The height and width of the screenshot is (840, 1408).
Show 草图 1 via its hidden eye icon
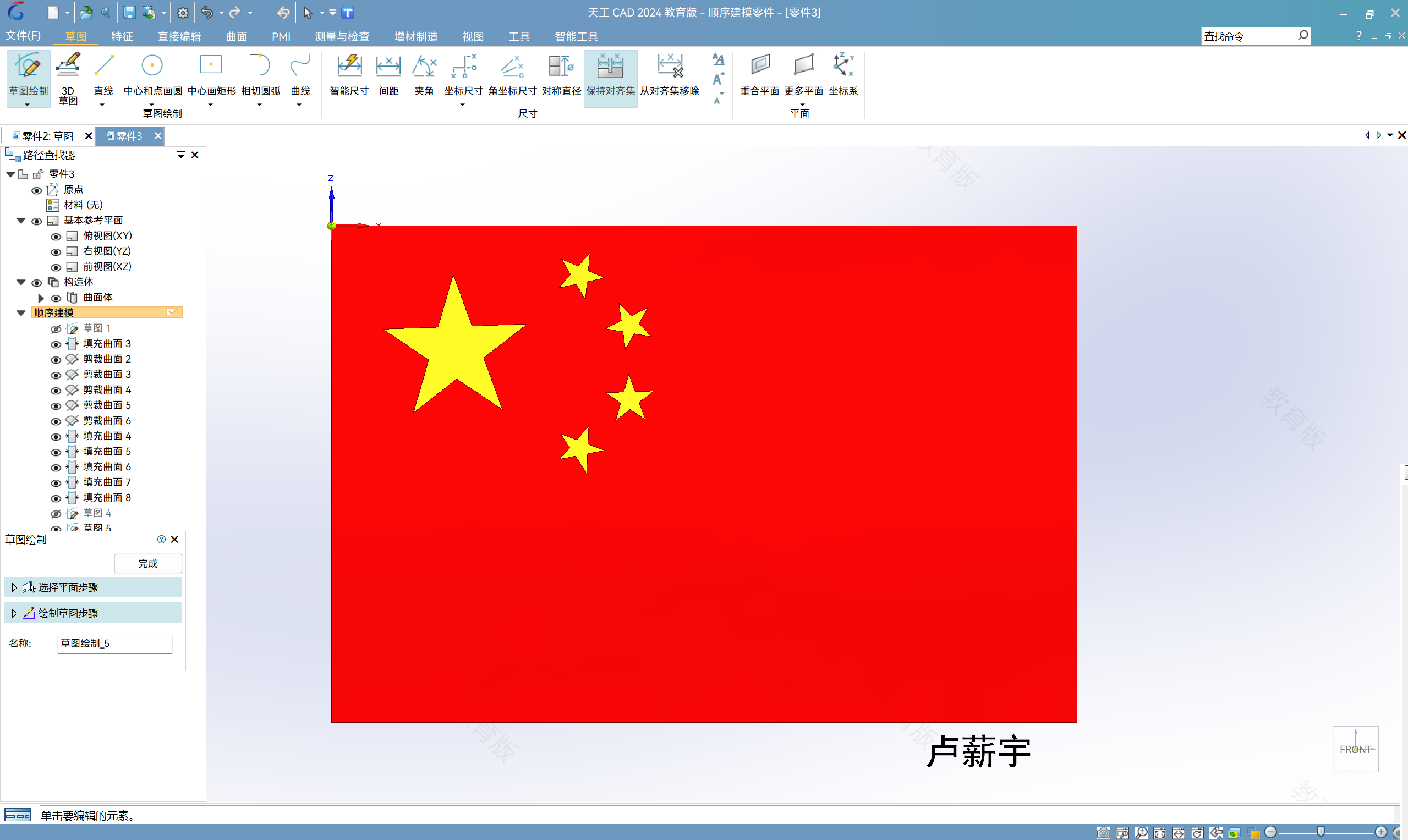tap(56, 329)
